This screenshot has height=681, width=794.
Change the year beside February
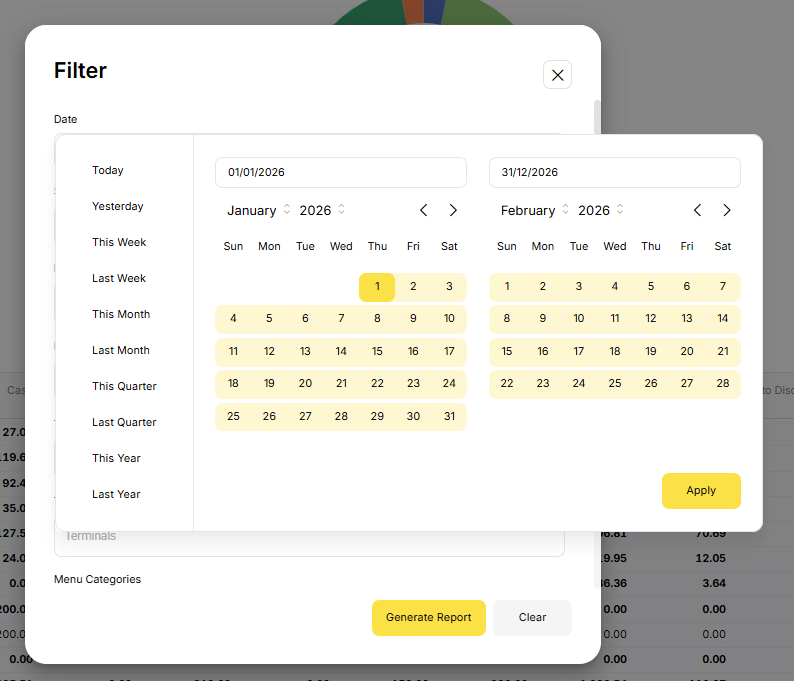click(x=601, y=210)
